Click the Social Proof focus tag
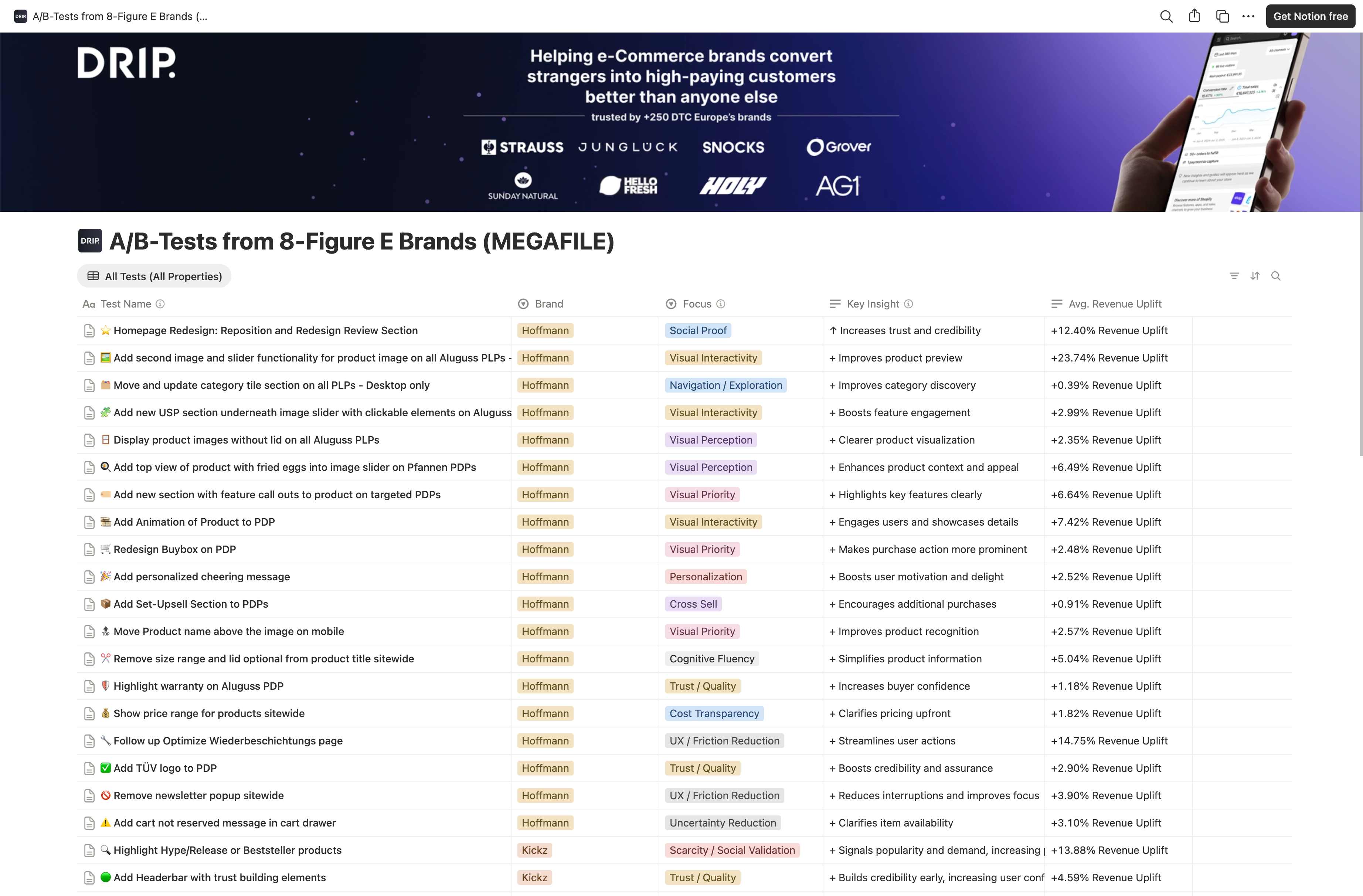Screen dimensions: 1363x896 click(697, 330)
